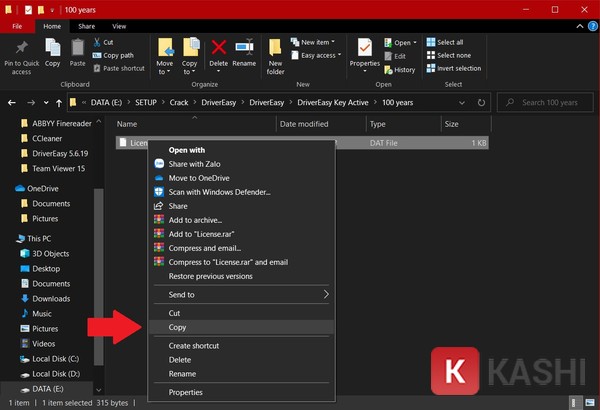Screen dimensions: 600x410
Task: Click the ribbon Copy icon
Action: coord(52,48)
